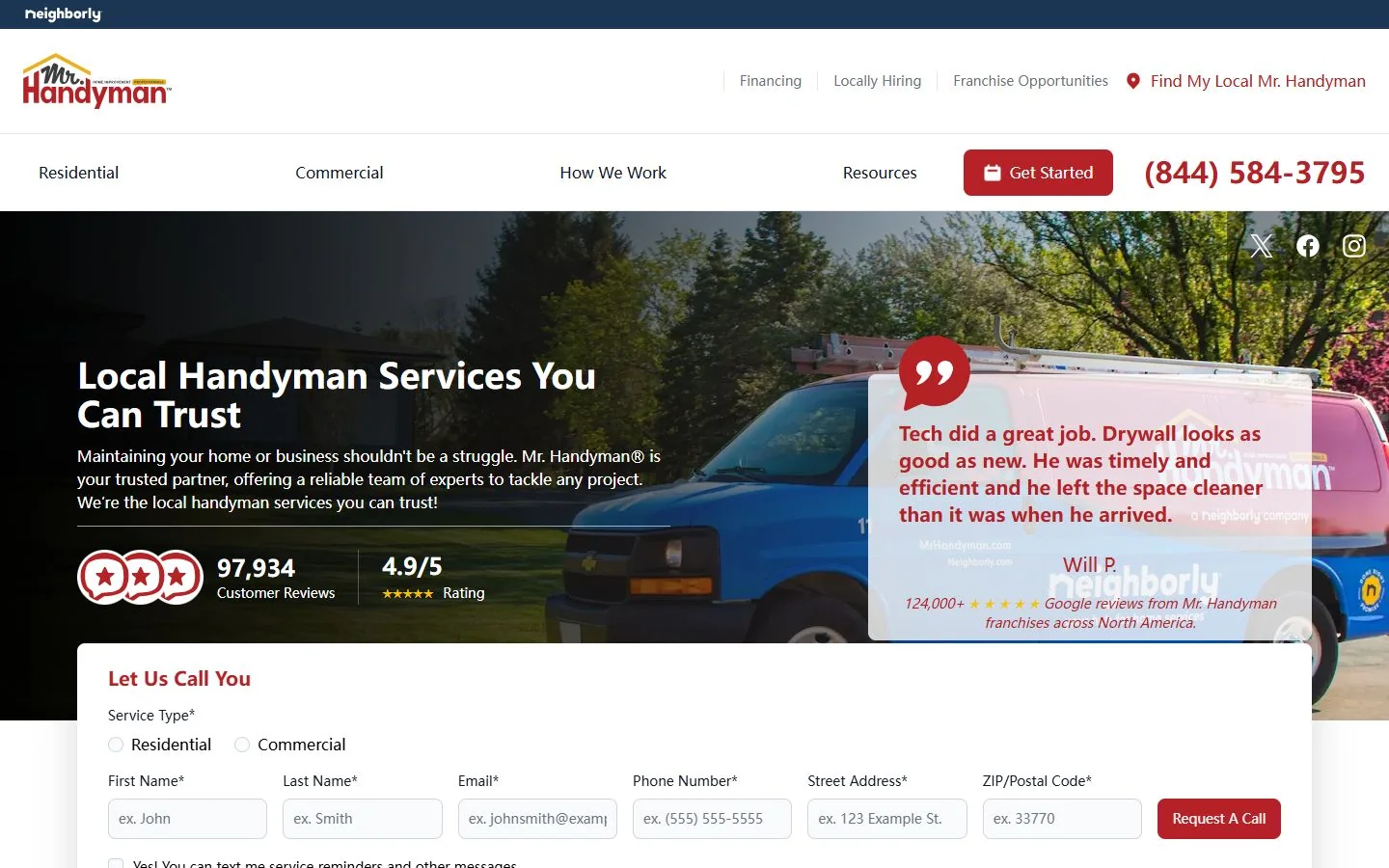Click the five-star rating under 4.9/5

point(407,594)
